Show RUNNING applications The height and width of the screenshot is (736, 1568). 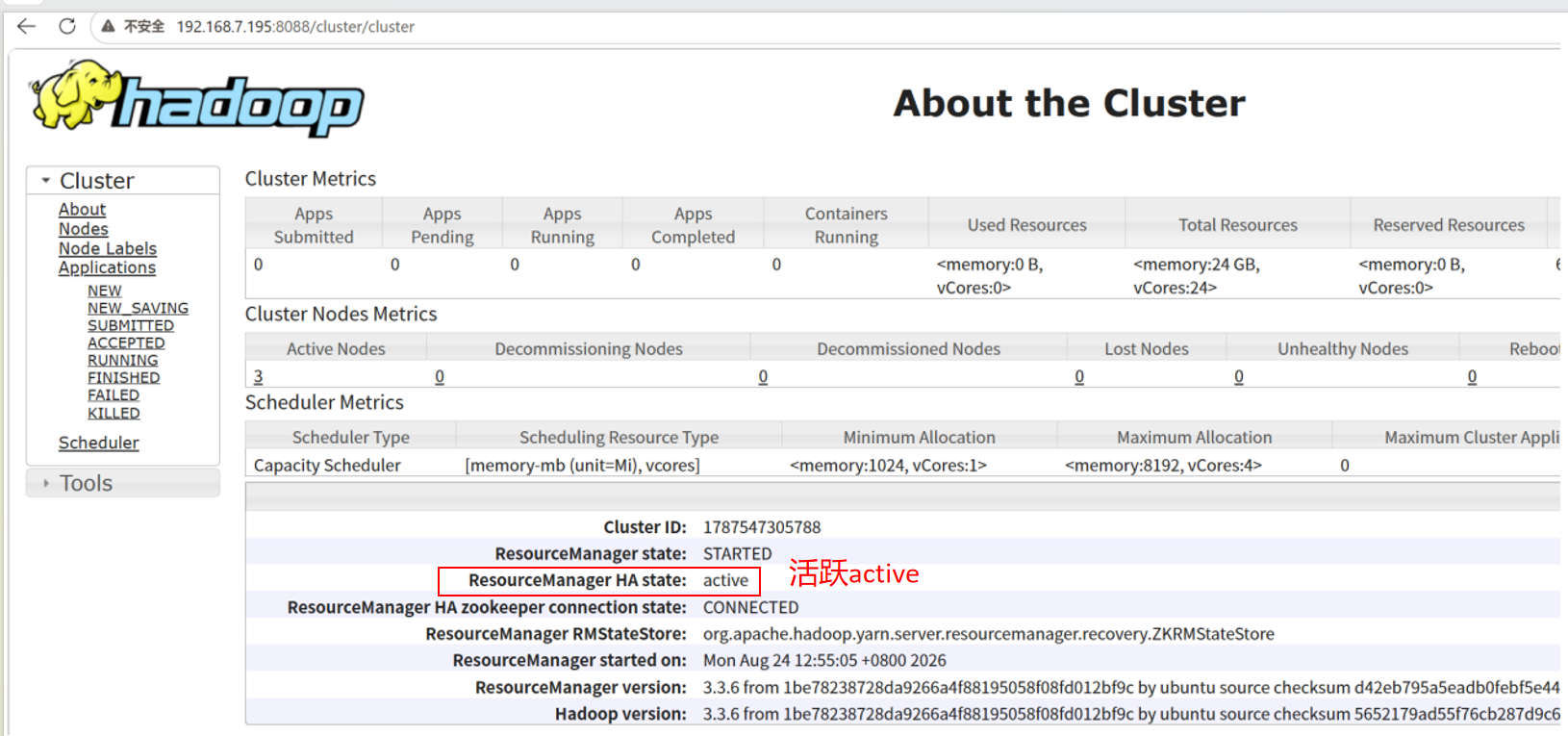123,360
